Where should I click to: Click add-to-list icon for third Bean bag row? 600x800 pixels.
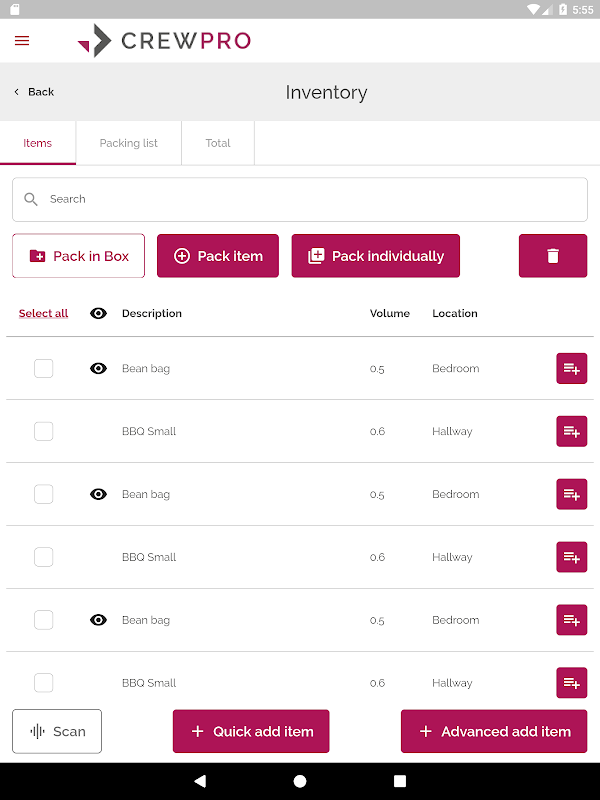click(x=571, y=621)
